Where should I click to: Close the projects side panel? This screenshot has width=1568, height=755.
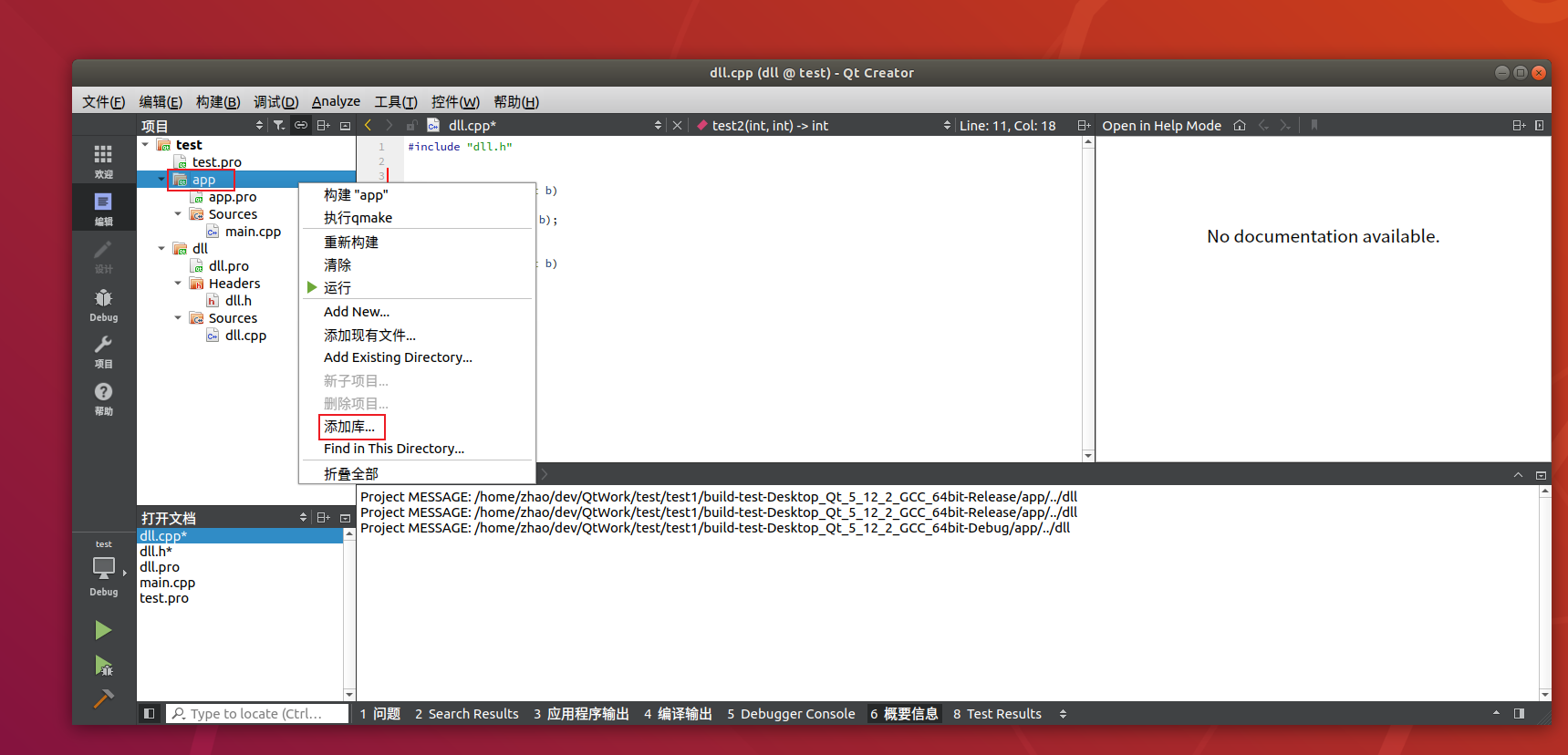click(x=345, y=126)
